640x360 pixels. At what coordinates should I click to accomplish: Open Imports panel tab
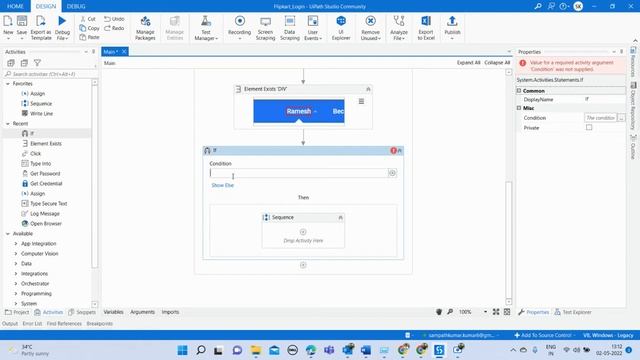pos(170,312)
